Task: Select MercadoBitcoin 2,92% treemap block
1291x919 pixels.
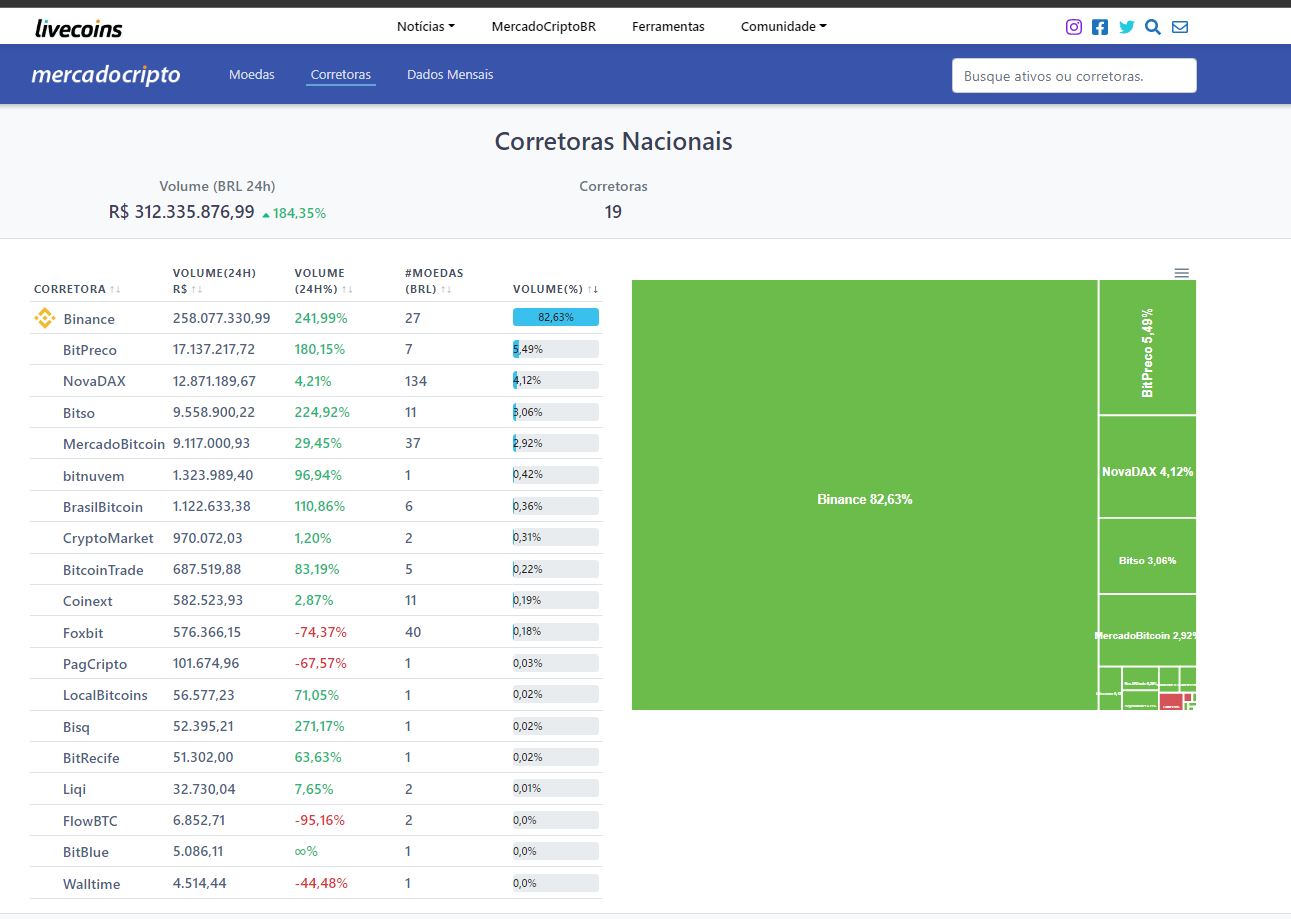Action: click(1148, 631)
